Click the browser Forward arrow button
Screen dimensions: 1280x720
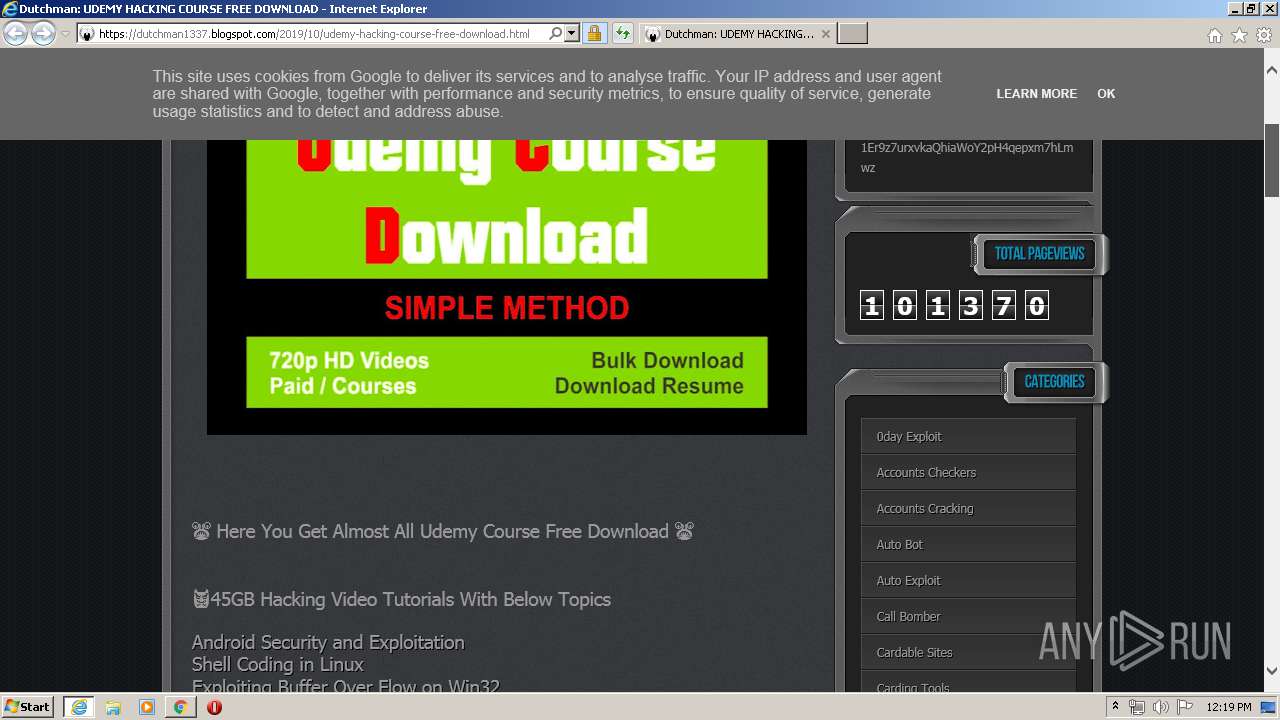click(43, 33)
